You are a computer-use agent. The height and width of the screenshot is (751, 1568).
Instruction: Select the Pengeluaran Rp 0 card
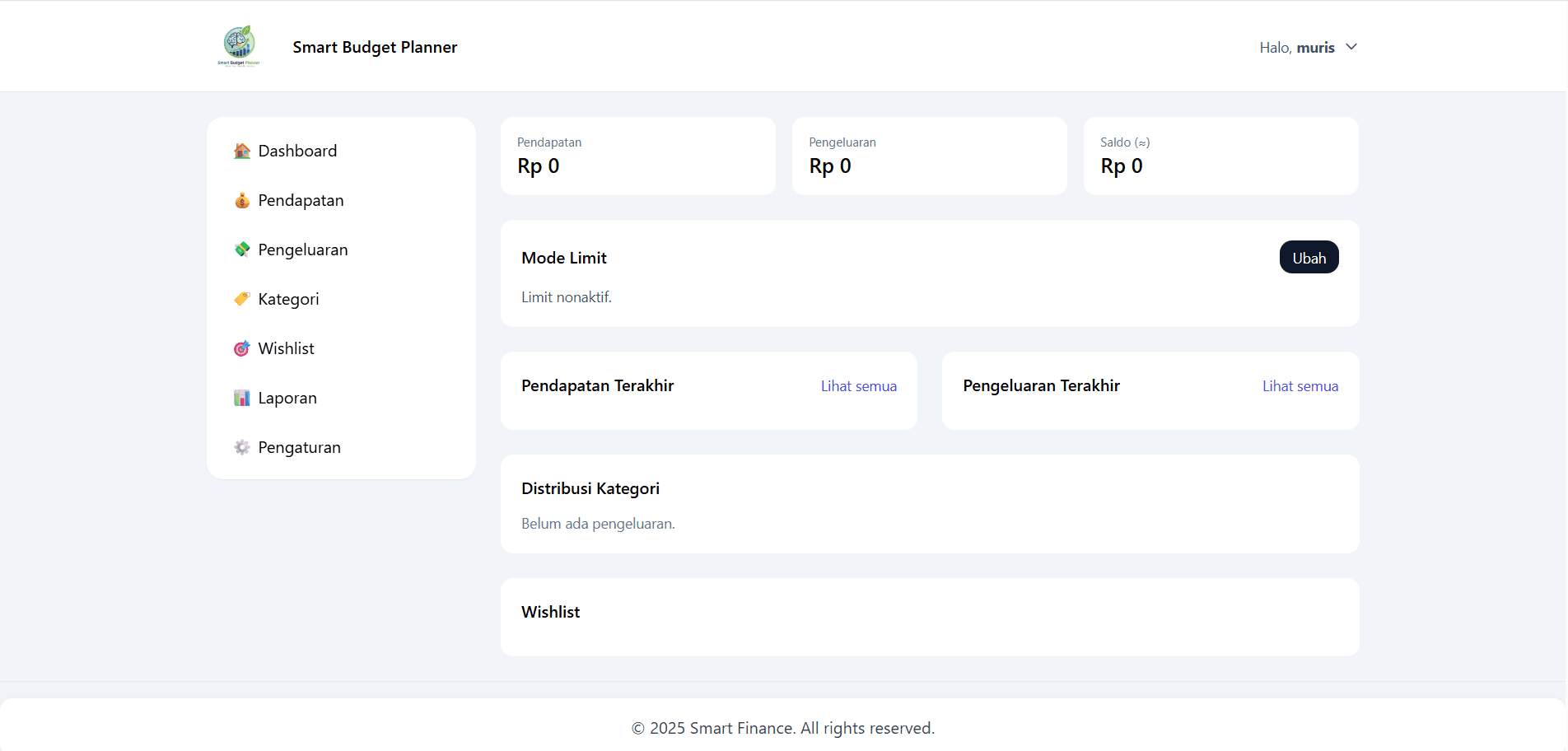[929, 156]
